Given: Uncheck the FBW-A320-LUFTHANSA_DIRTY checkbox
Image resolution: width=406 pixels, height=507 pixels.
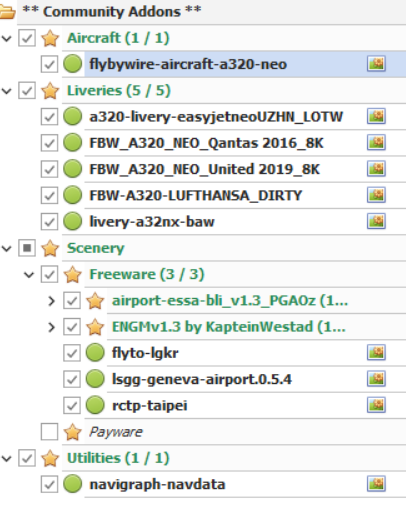Looking at the screenshot, I should click(49, 195).
